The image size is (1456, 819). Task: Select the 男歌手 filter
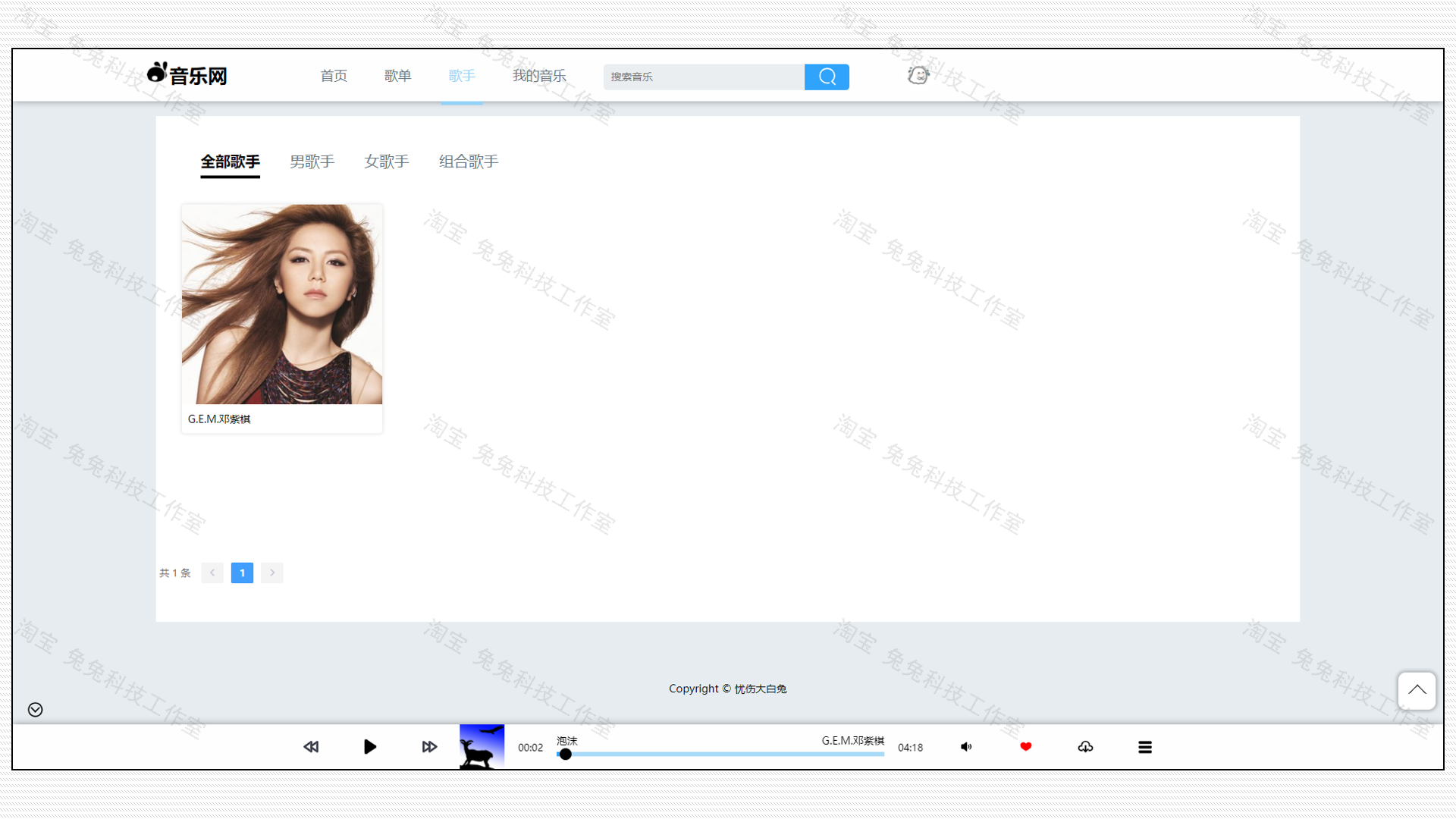click(312, 162)
